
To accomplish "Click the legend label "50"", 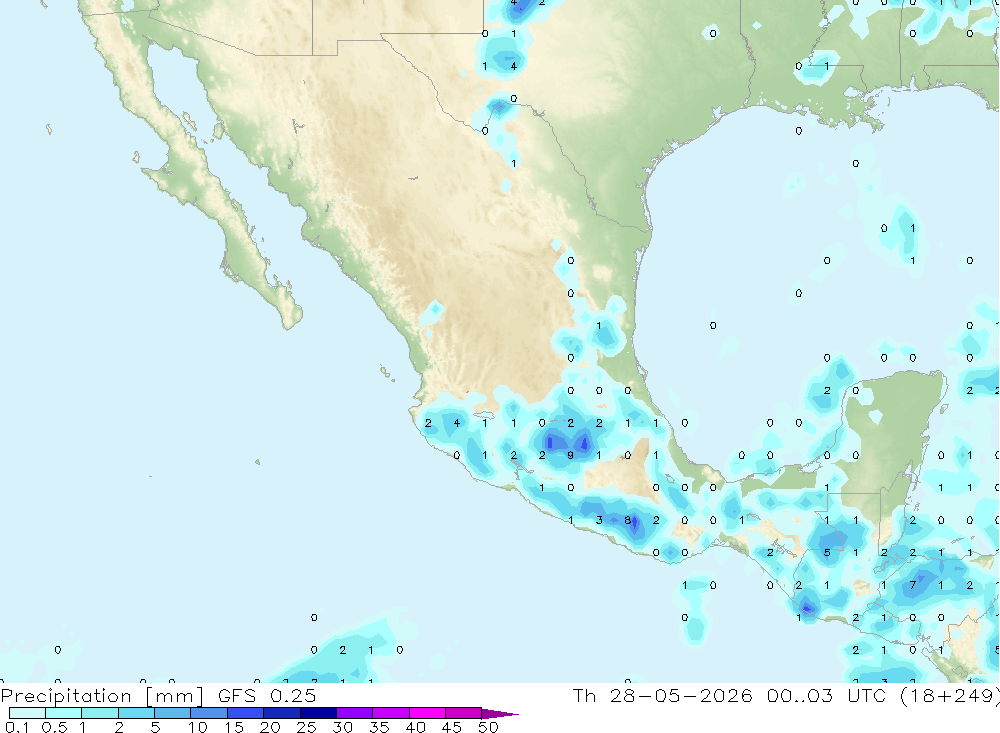I will tap(488, 727).
